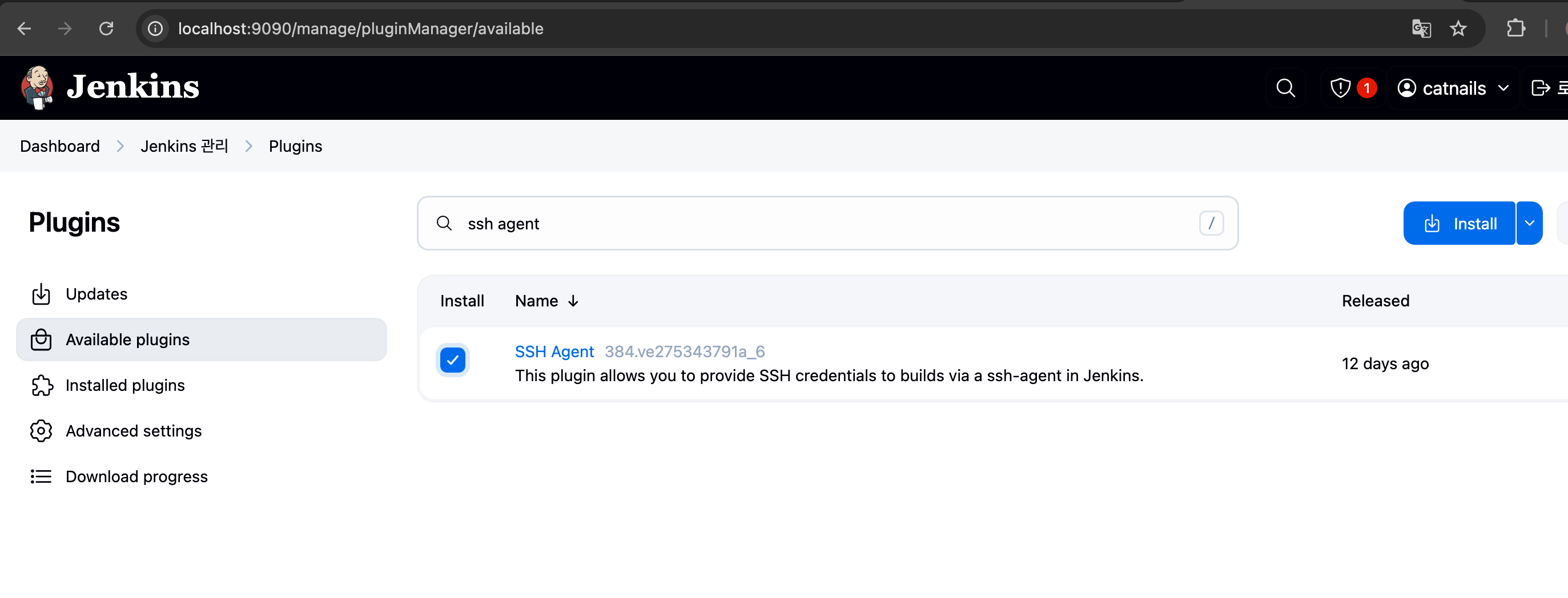The height and width of the screenshot is (598, 1568).
Task: Click the Jenkins butler logo
Action: click(38, 88)
